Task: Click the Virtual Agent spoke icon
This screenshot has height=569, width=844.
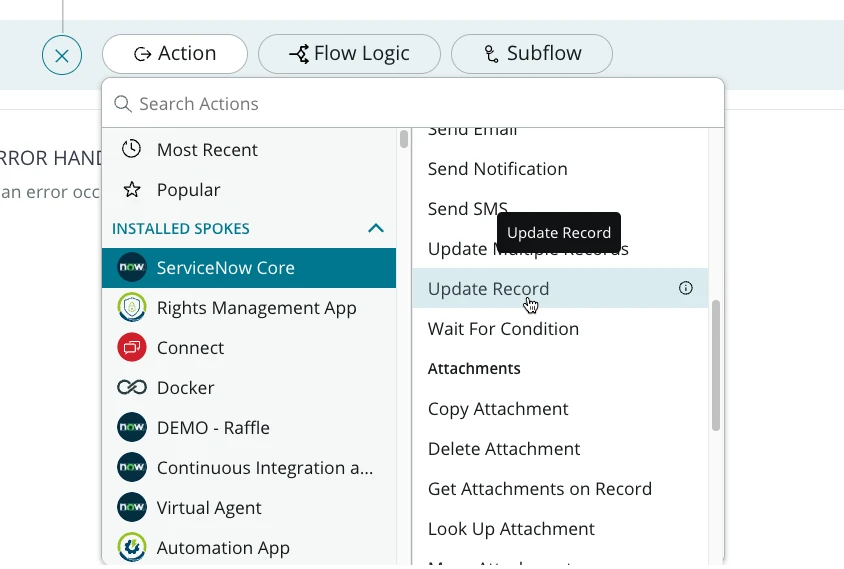Action: tap(132, 508)
